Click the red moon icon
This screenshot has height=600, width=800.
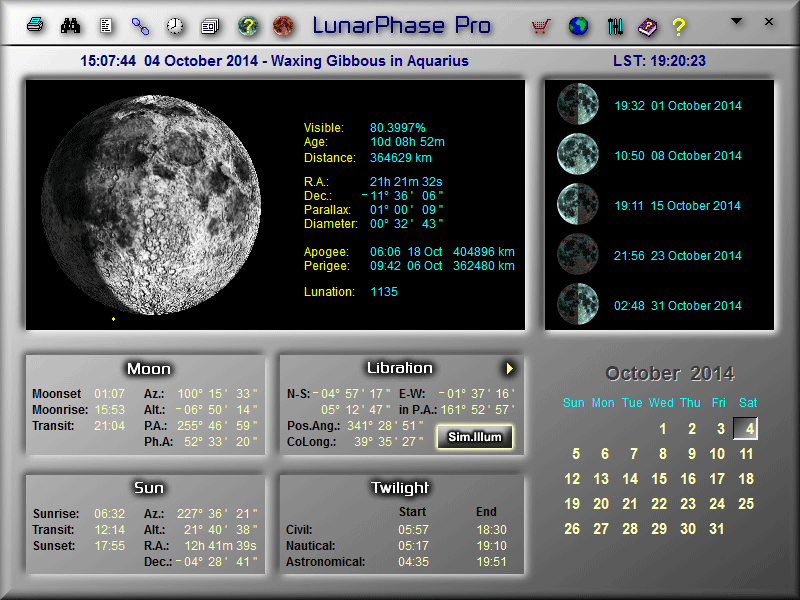[283, 26]
